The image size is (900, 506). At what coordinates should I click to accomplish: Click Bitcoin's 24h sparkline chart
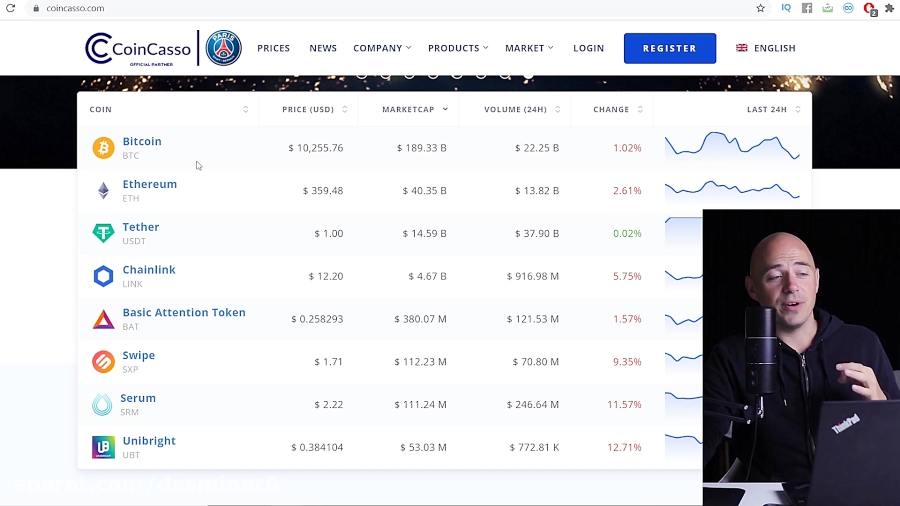[x=732, y=146]
